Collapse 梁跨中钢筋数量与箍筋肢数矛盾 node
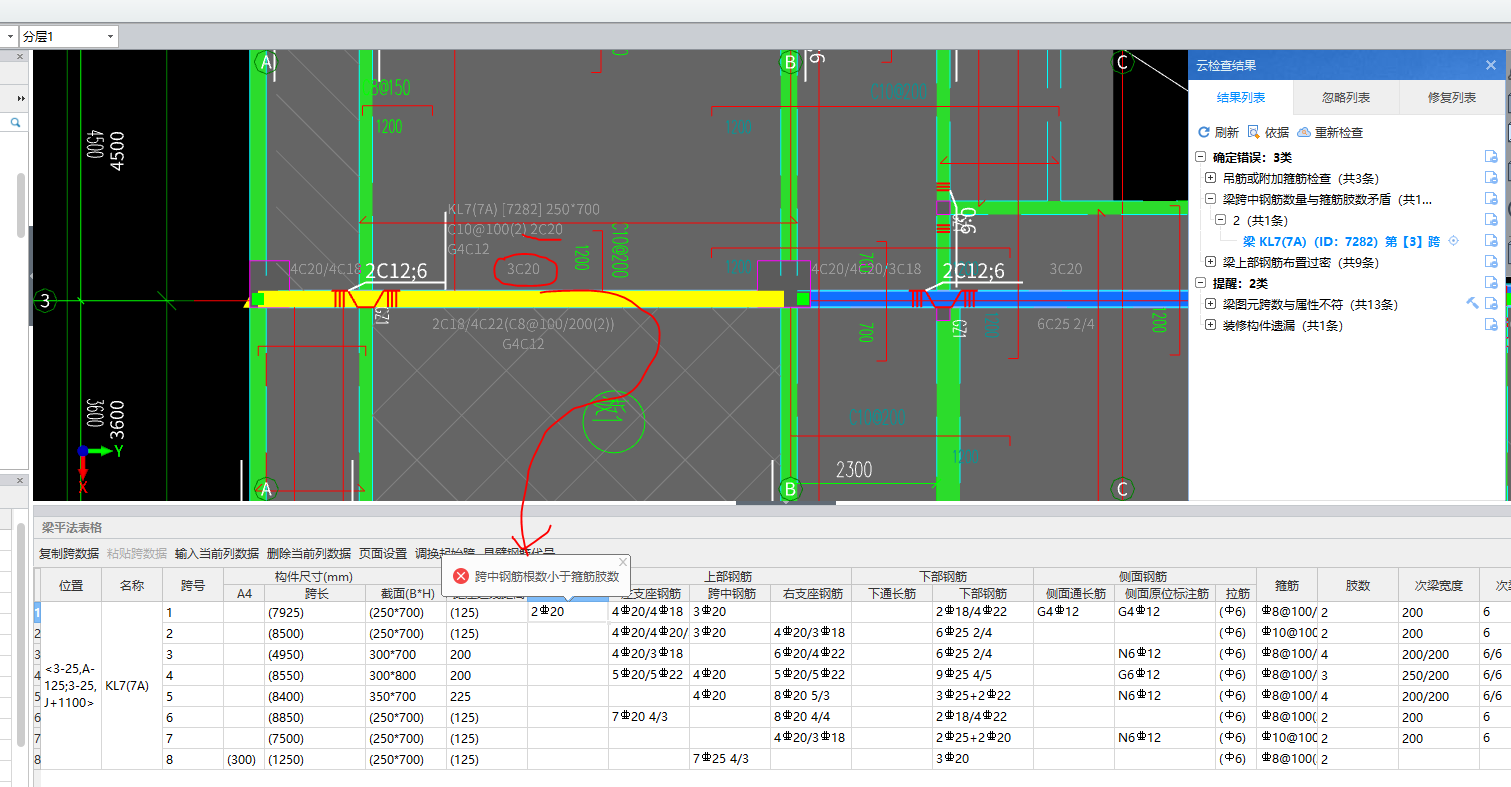 click(1210, 199)
